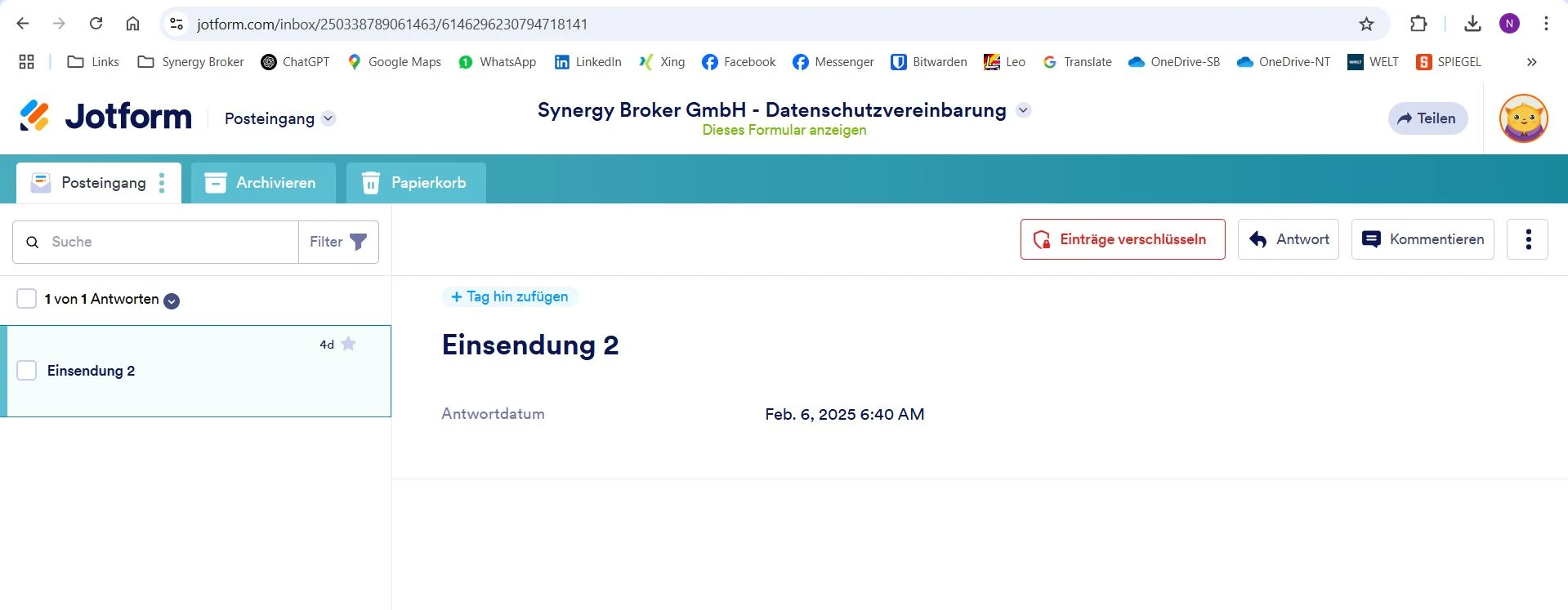The image size is (1568, 610).
Task: Open the Facebook bookmark
Action: (739, 62)
